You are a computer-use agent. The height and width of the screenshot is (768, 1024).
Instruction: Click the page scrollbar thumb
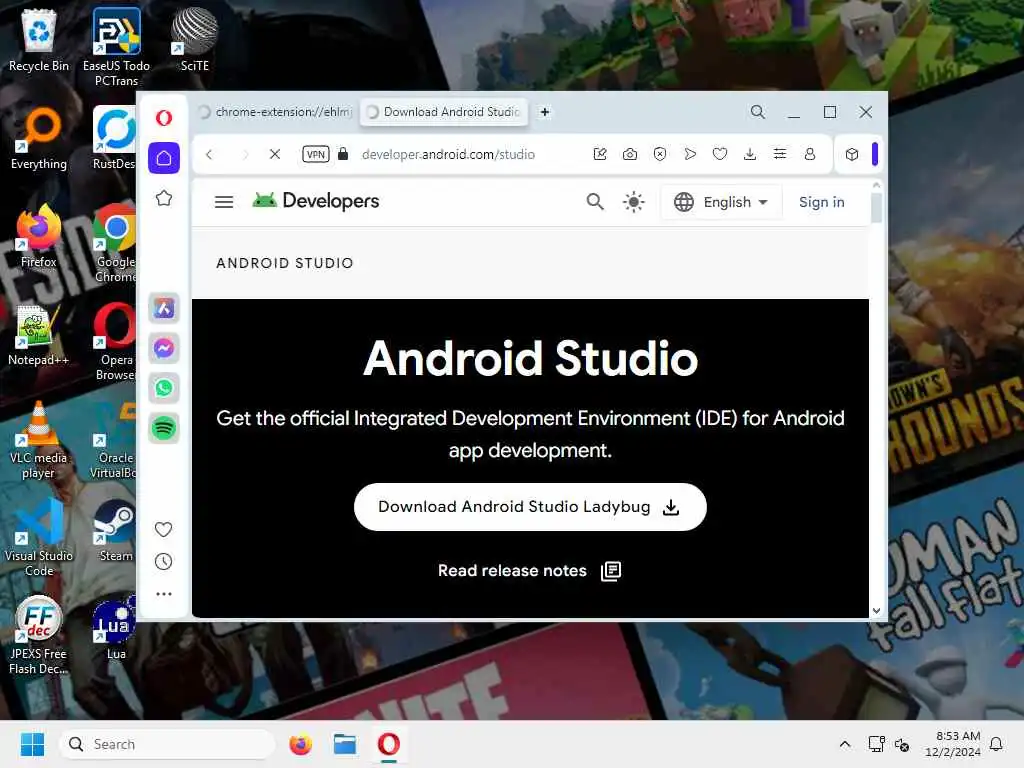point(876,208)
